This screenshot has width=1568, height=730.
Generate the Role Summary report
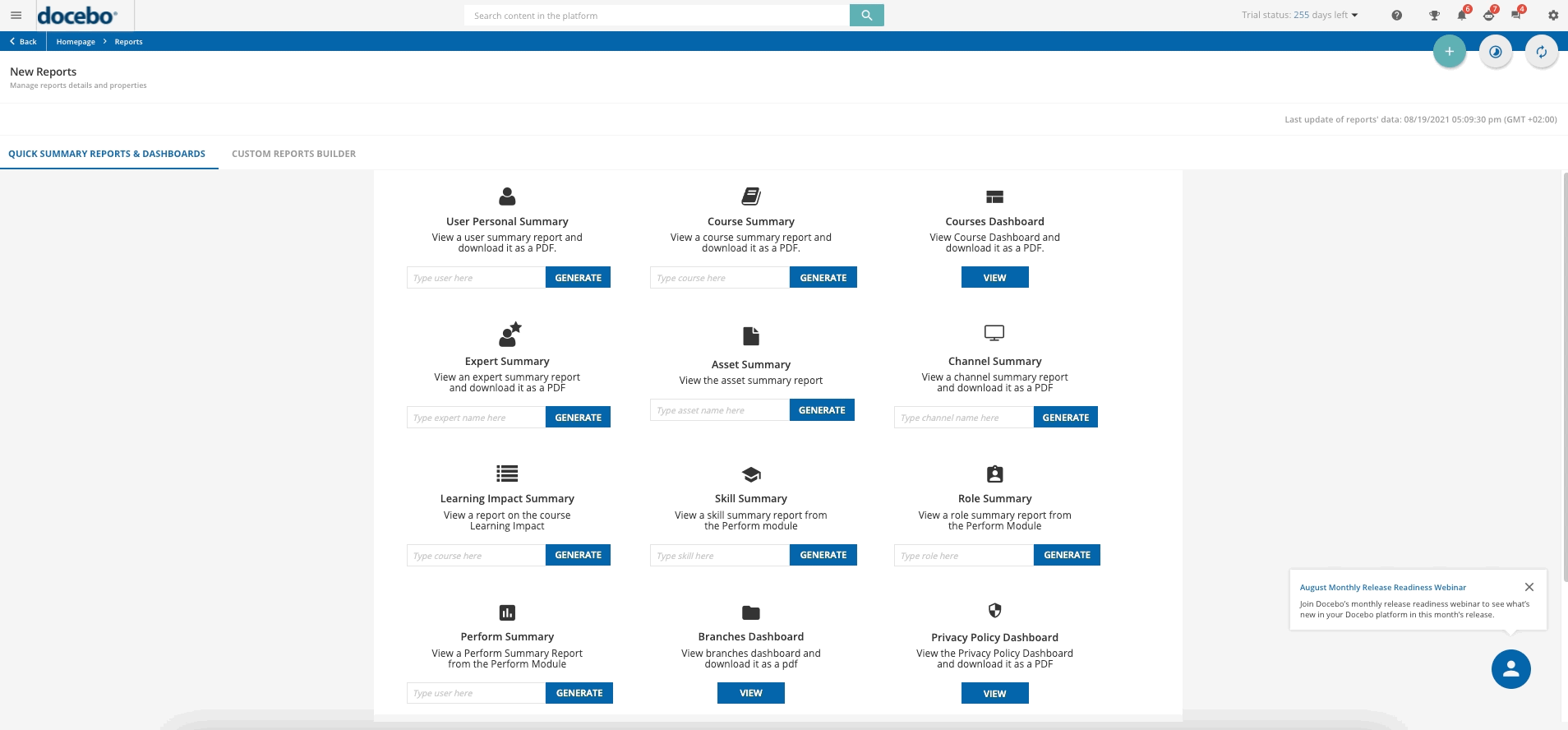pos(1067,555)
